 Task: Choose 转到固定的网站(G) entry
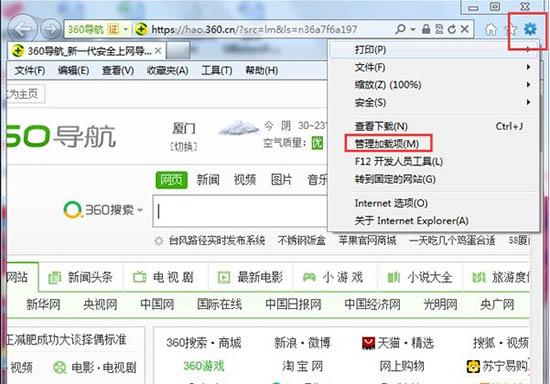coord(434,179)
